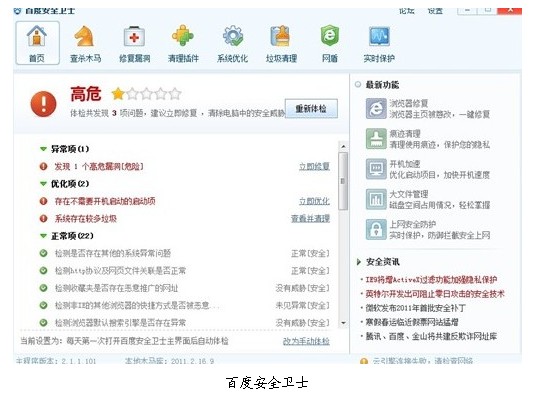Viewport: 538px width, 395px height.
Task: Click the 存在不需要开机启动的启动项 text
Action: pyautogui.click(x=105, y=201)
